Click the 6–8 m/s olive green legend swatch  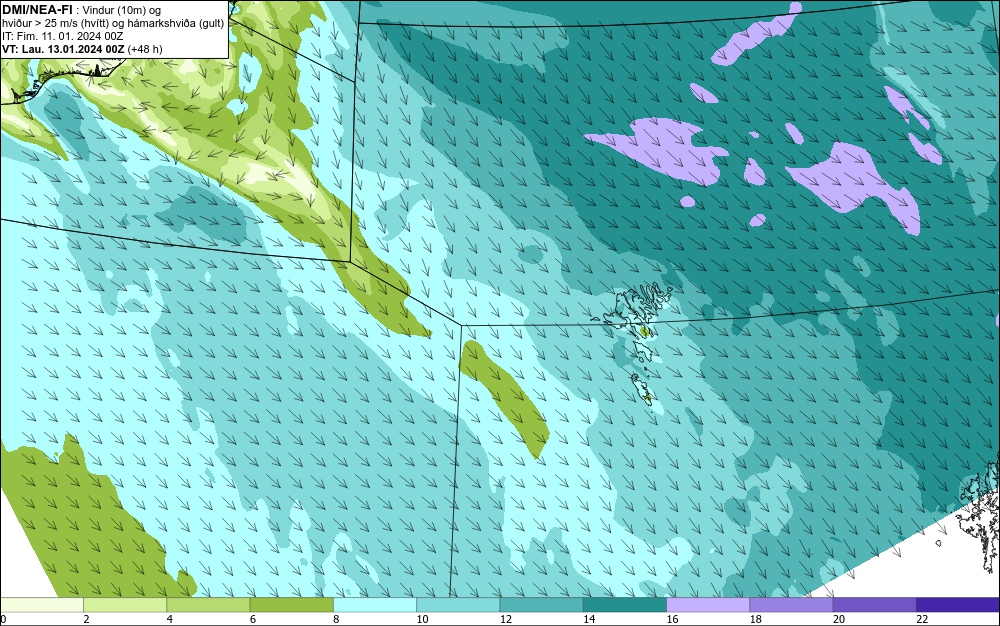[x=291, y=604]
